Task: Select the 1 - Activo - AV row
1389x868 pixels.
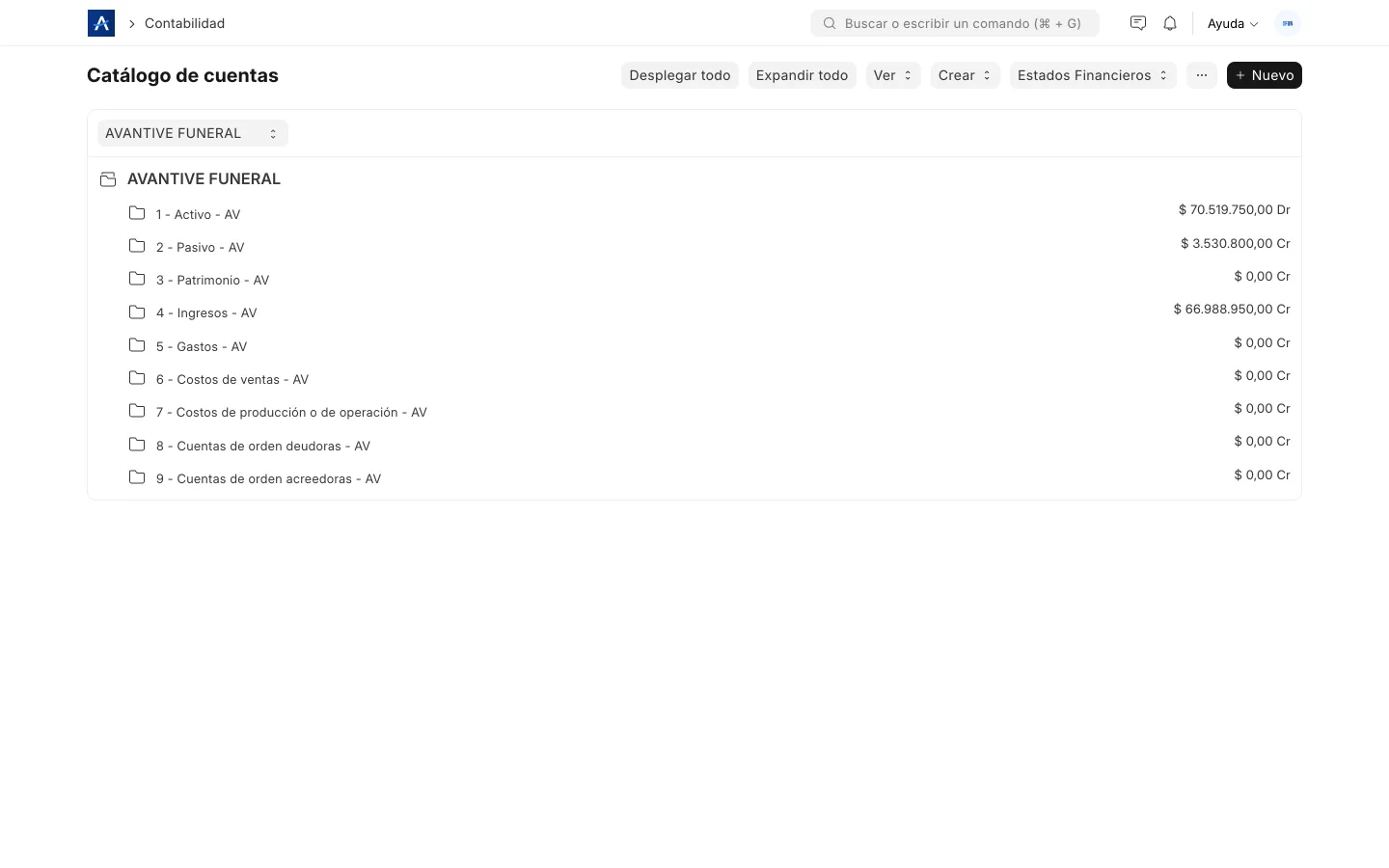Action: [x=198, y=214]
